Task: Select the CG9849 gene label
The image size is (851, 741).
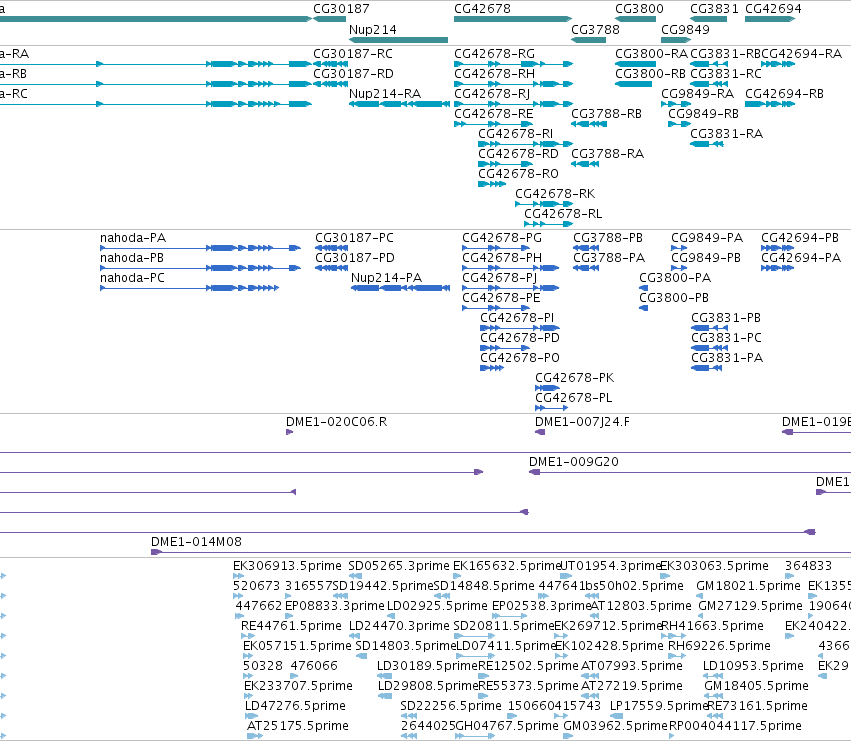Action: click(685, 29)
